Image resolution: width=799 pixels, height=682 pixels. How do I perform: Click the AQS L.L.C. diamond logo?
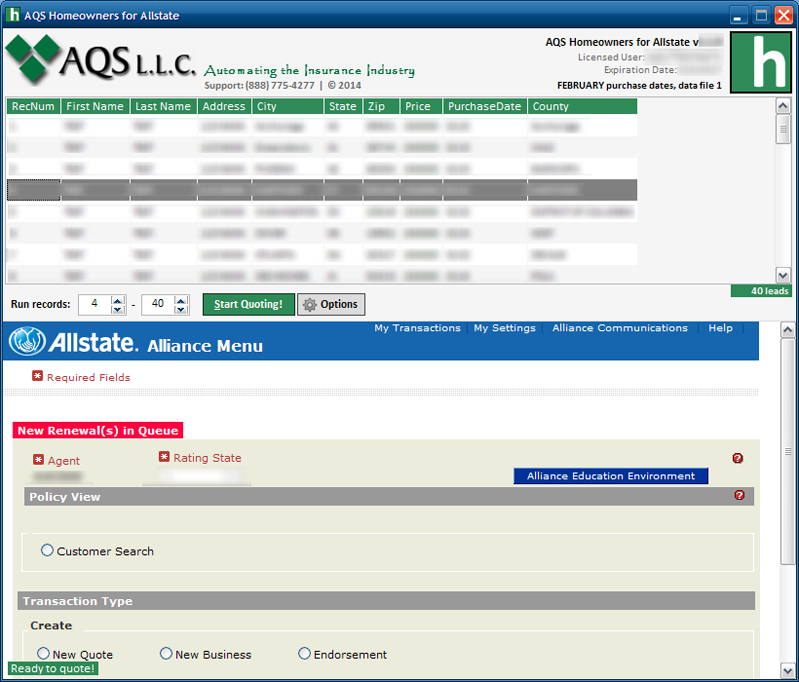[x=33, y=59]
